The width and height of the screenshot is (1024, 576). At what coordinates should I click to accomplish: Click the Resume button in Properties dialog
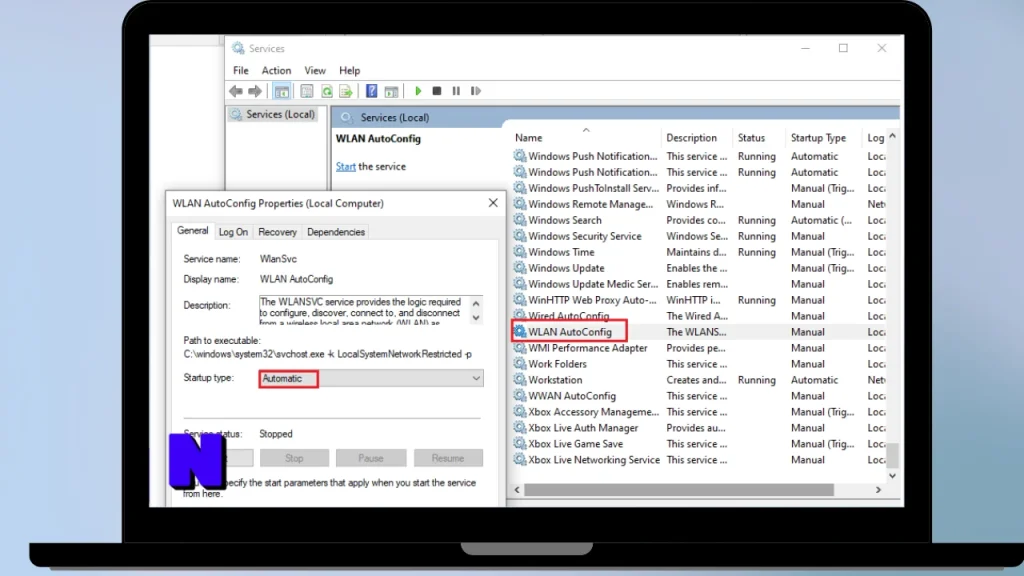[x=448, y=458]
